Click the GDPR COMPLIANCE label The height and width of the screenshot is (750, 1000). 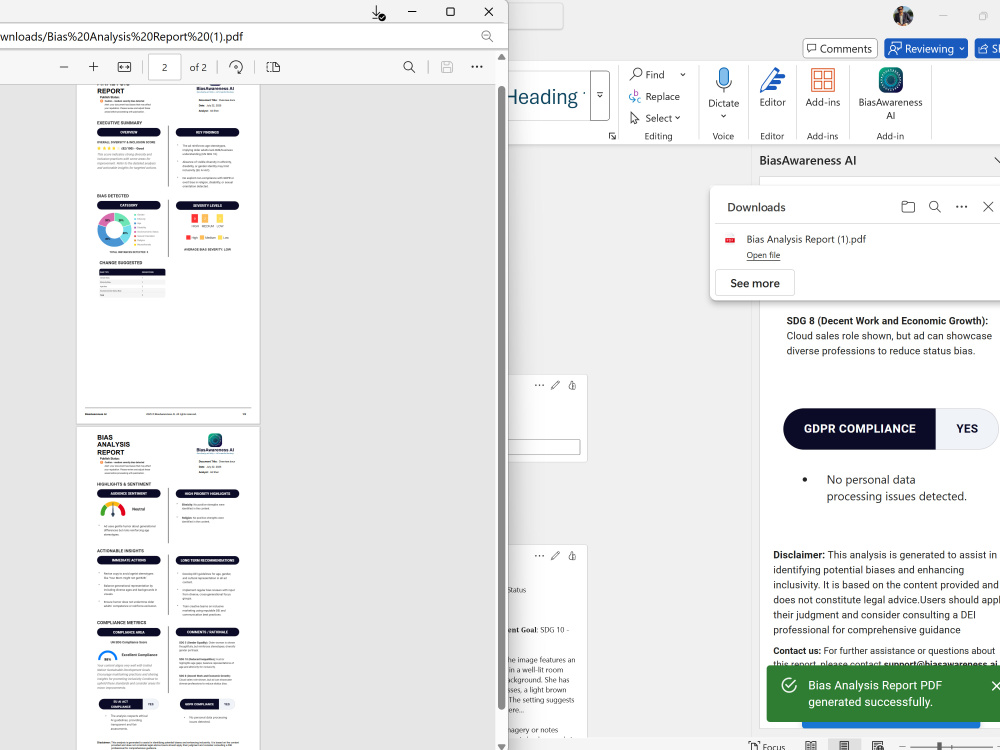coord(860,429)
